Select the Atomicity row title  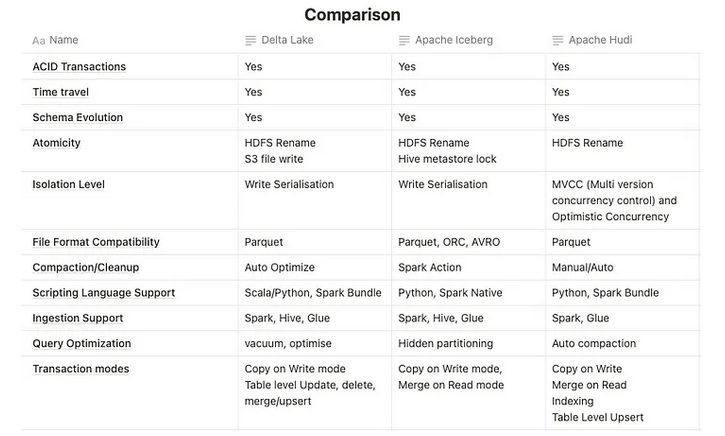point(57,143)
